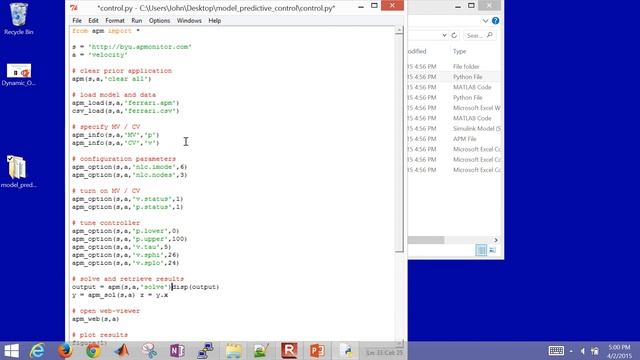Click Explorer horizontal scrollbar thumb

point(426,240)
